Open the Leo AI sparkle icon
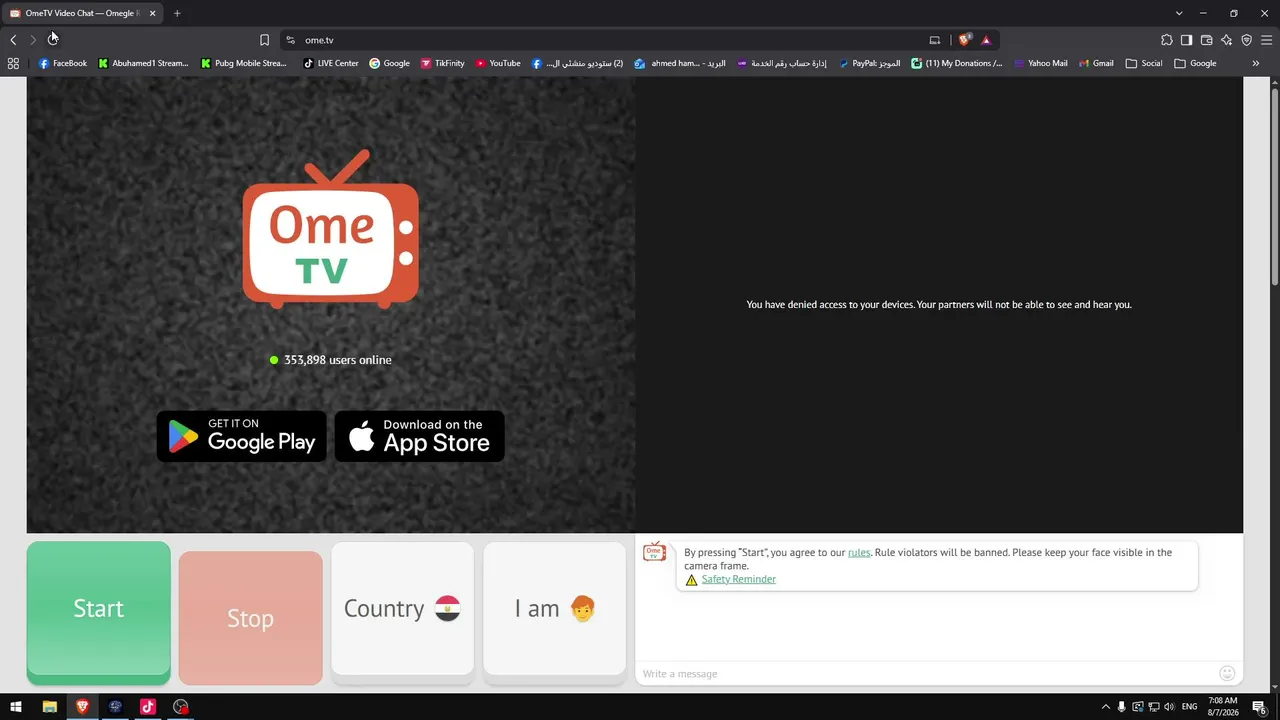This screenshot has width=1280, height=720. point(1227,40)
